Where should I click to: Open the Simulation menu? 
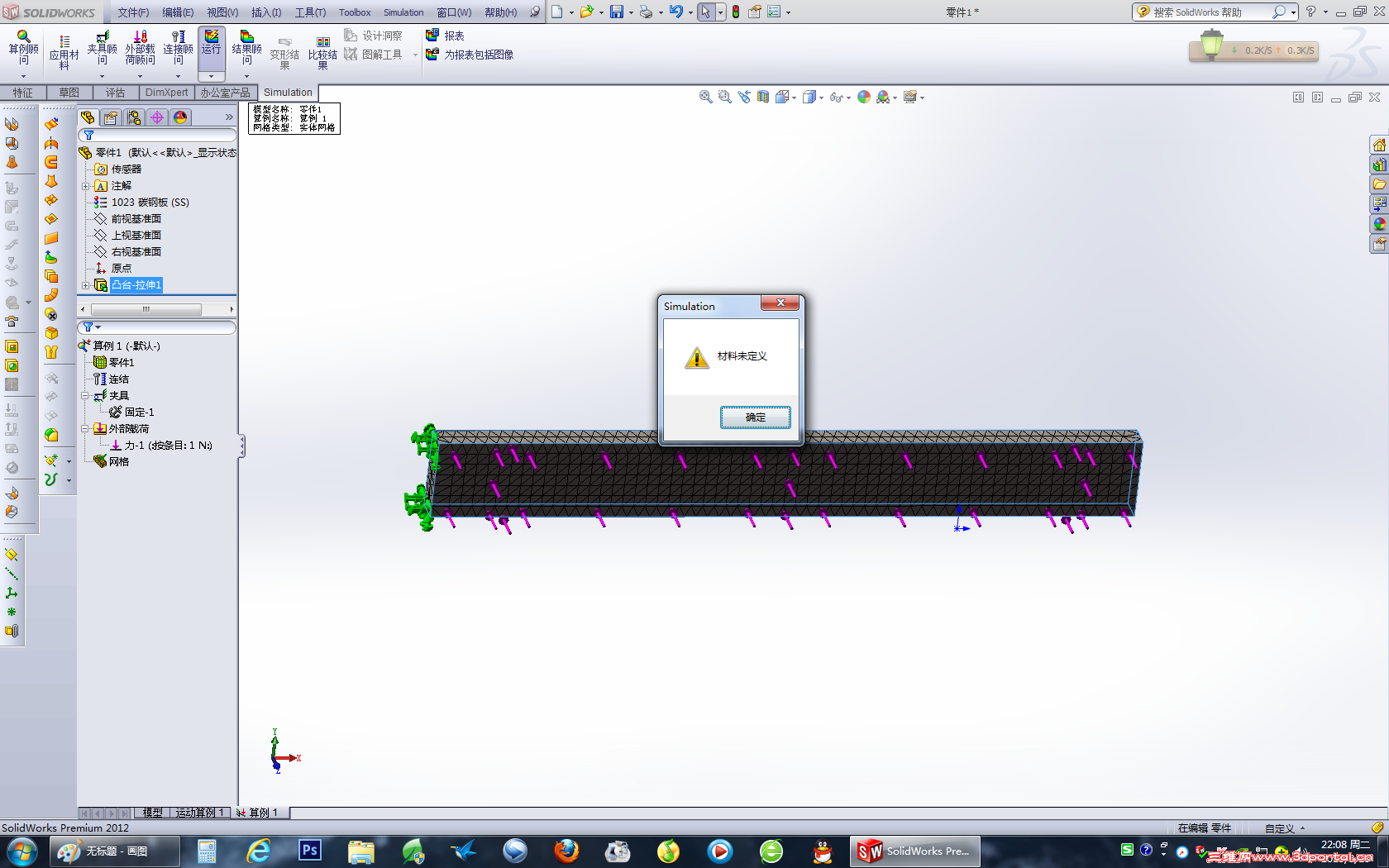[x=403, y=12]
